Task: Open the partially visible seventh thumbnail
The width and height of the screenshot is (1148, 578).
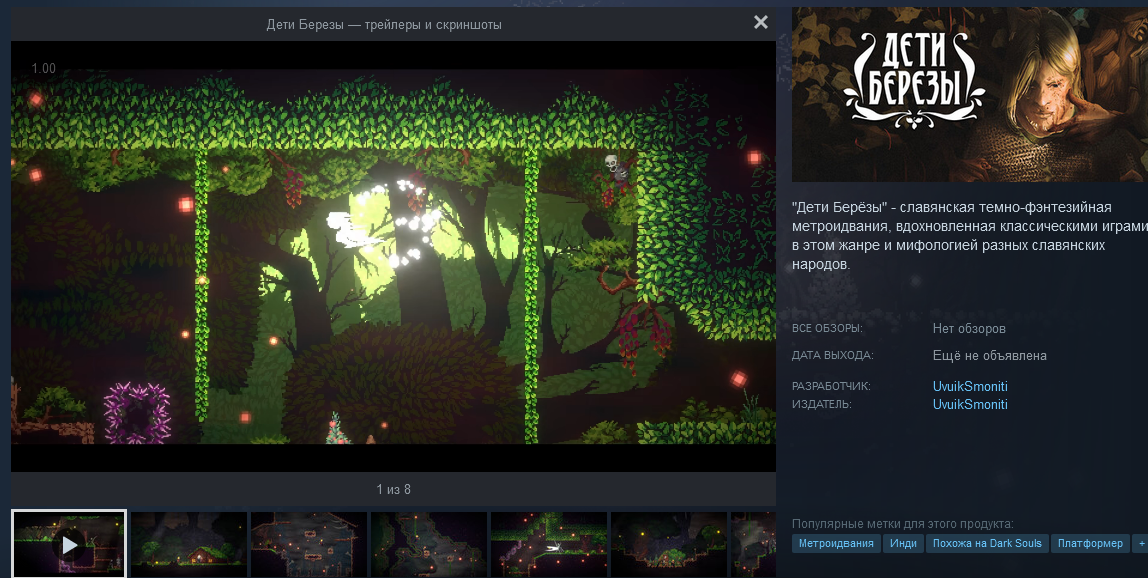Action: click(753, 544)
